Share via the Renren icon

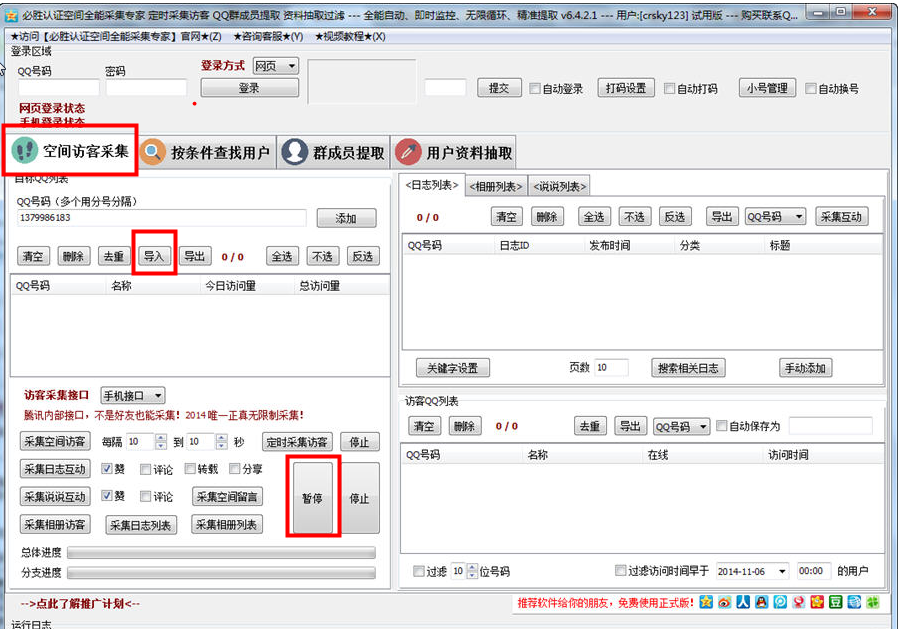coord(743,602)
